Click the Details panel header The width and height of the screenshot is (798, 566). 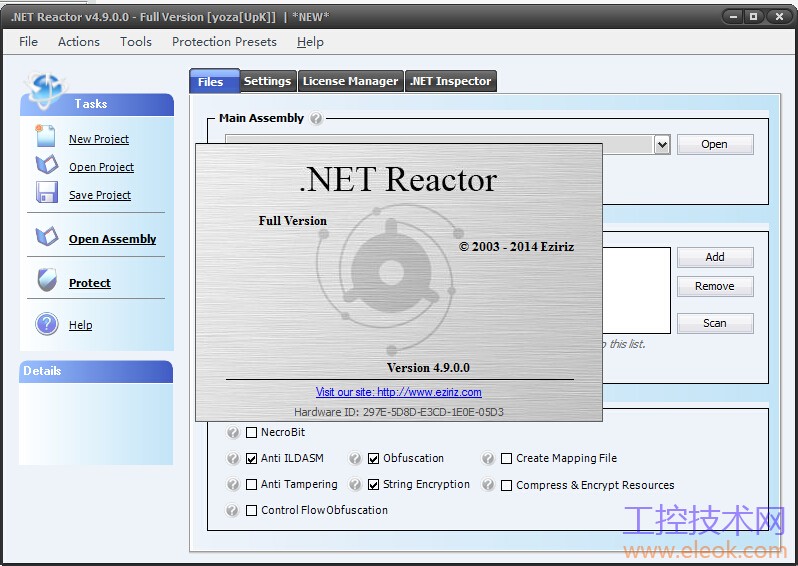tap(96, 371)
